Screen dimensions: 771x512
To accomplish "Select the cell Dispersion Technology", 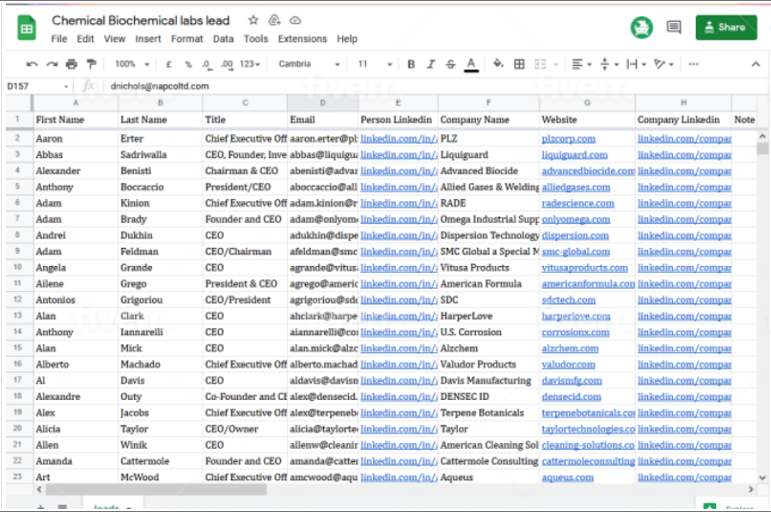I will (x=488, y=236).
